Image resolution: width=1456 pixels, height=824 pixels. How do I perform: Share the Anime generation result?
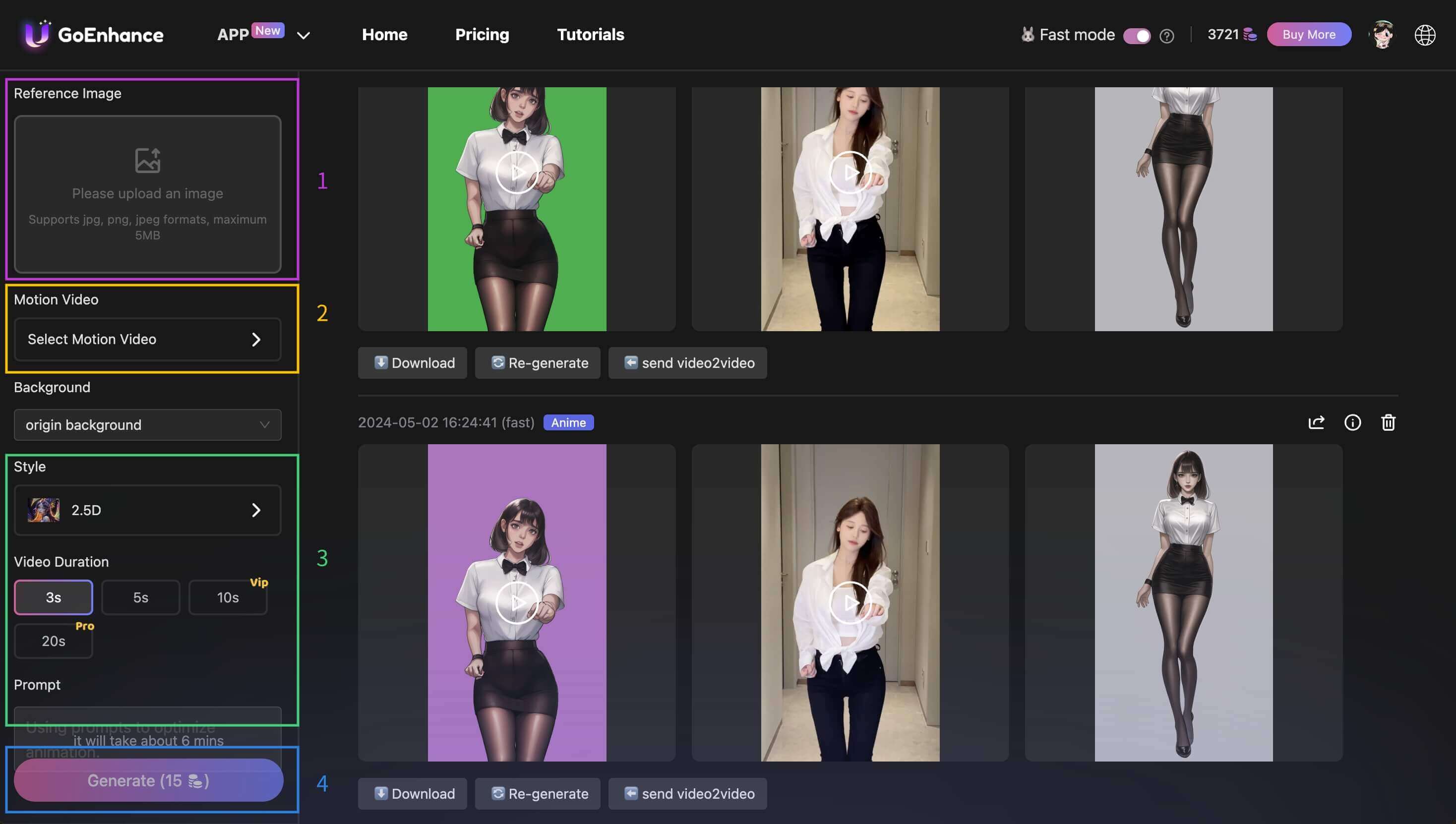click(1317, 422)
